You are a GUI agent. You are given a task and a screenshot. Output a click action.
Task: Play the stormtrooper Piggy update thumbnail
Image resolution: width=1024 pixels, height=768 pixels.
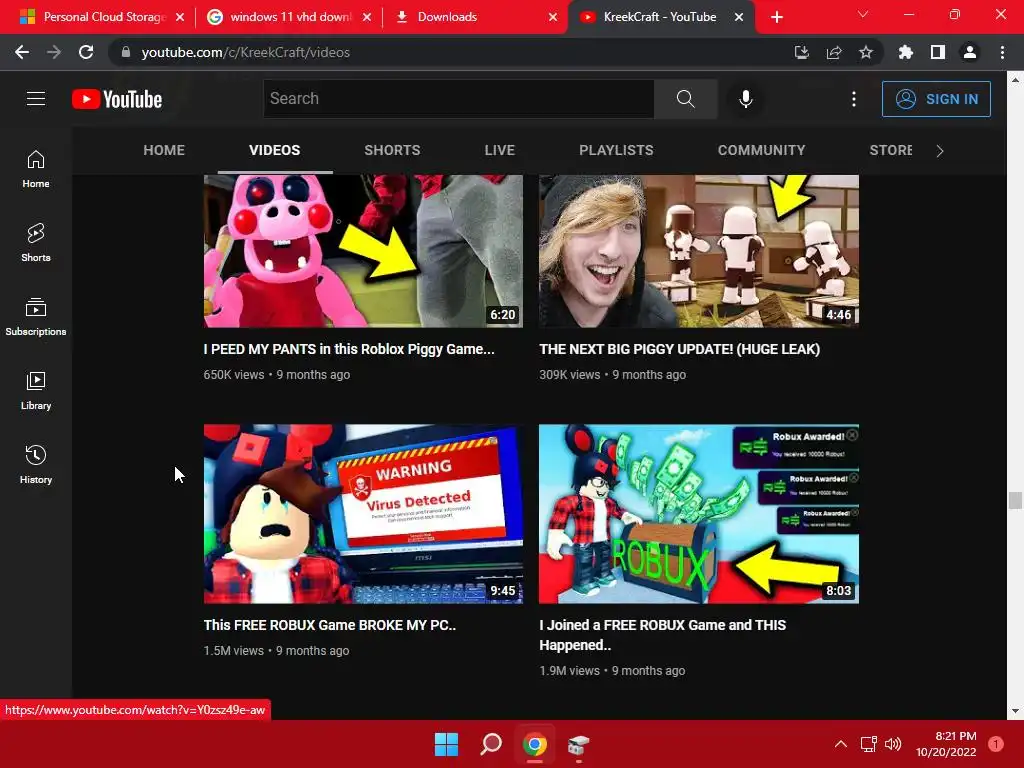(699, 251)
